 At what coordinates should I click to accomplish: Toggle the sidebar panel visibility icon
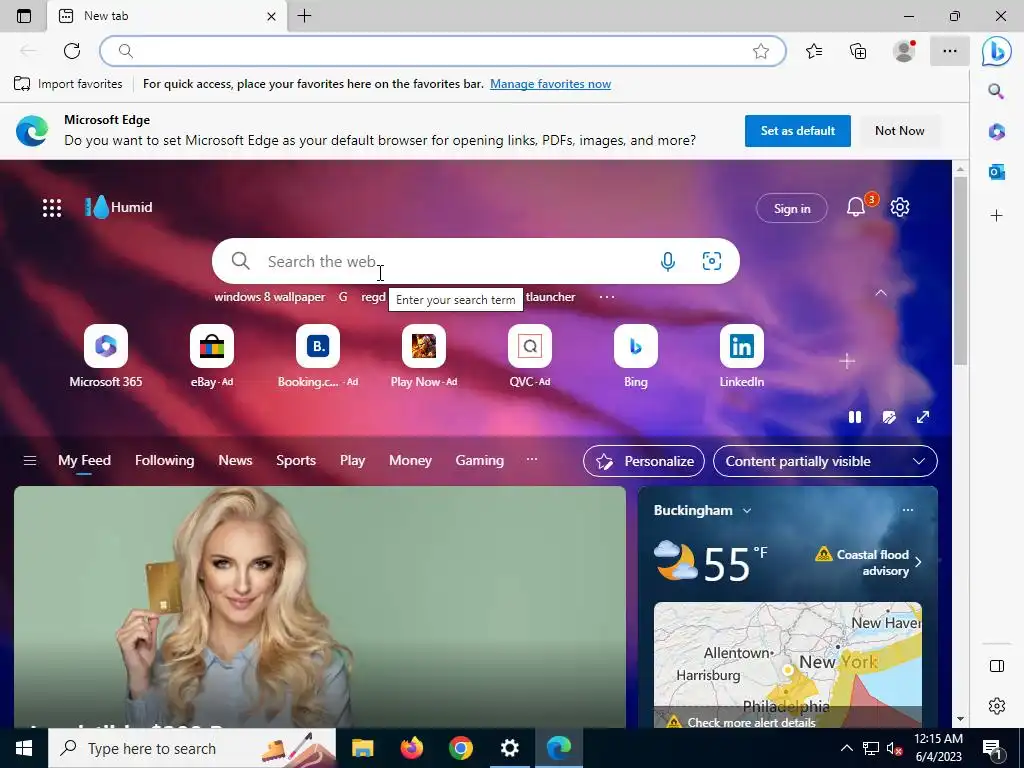click(x=997, y=666)
